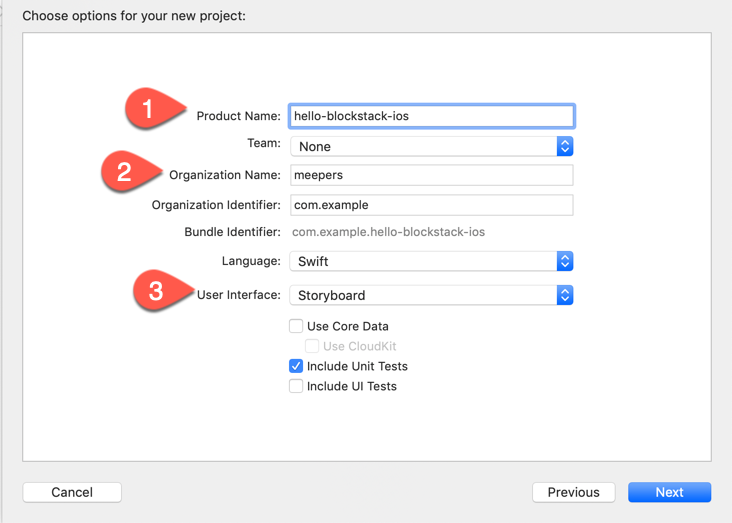The image size is (732, 523).
Task: Enable the Use Core Data checkbox
Action: pyautogui.click(x=296, y=326)
